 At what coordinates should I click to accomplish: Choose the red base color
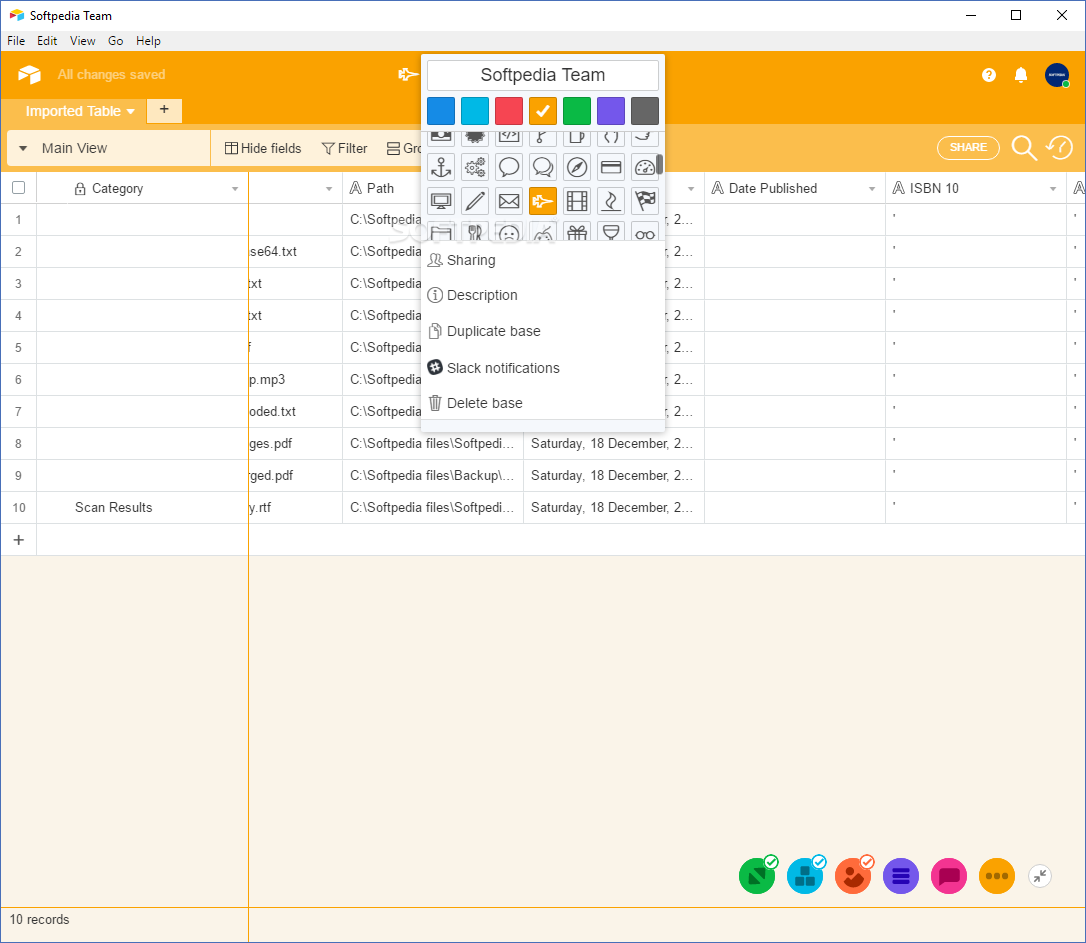tap(509, 111)
